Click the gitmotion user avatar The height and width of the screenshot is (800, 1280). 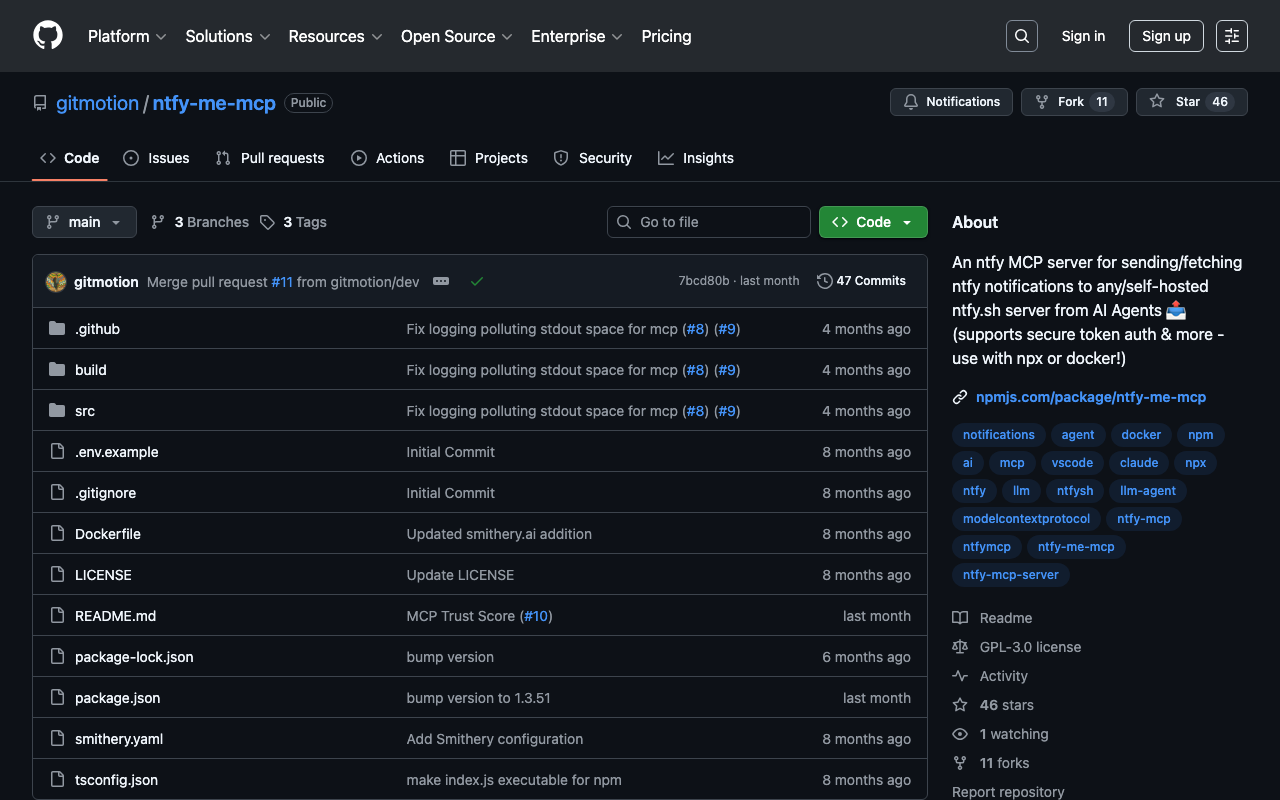[x=56, y=282]
